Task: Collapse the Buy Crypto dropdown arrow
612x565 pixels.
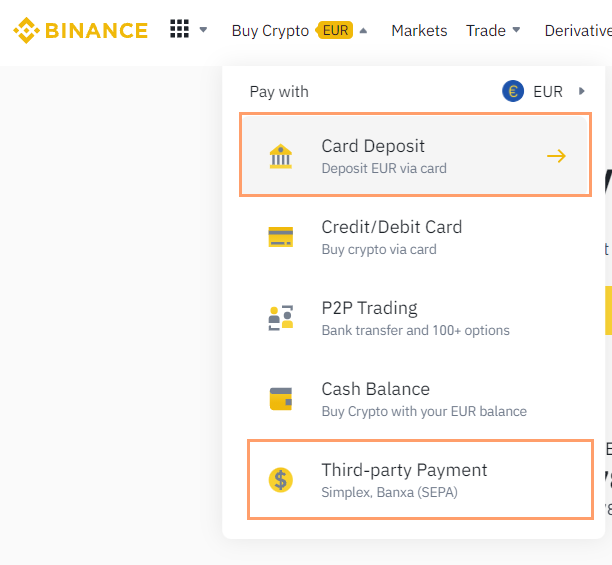Action: tap(363, 30)
